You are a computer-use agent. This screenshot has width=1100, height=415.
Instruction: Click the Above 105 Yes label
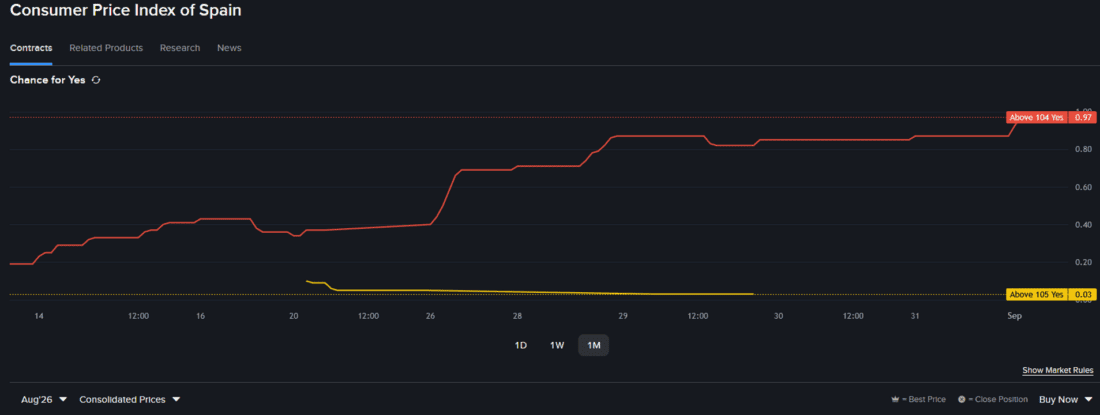(x=1037, y=294)
